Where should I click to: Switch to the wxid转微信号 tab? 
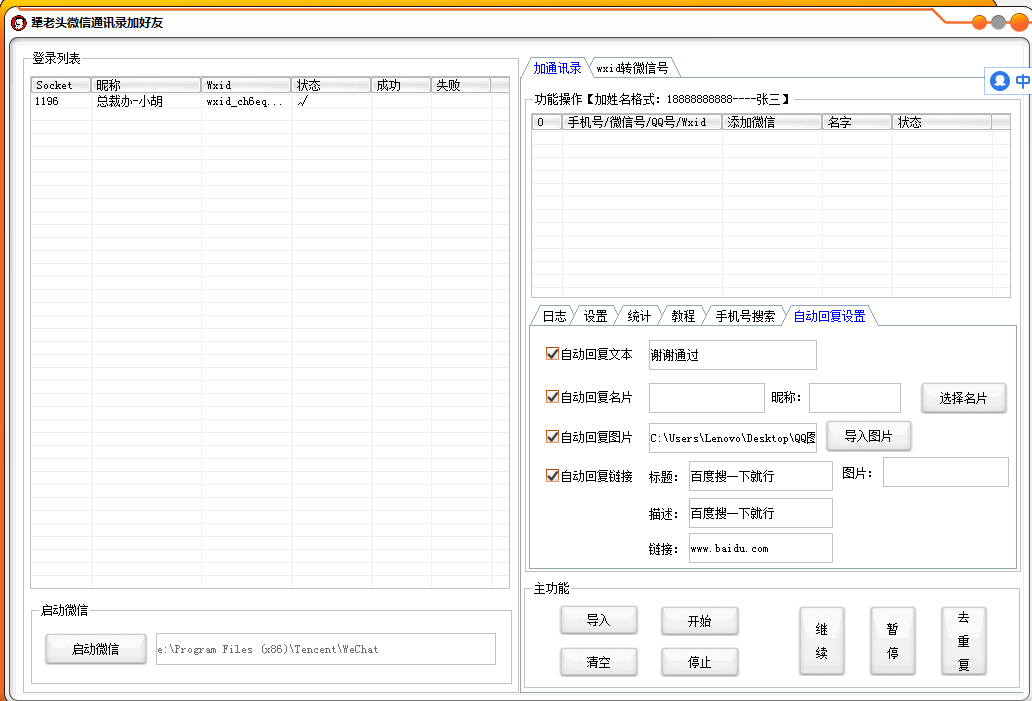pyautogui.click(x=632, y=68)
